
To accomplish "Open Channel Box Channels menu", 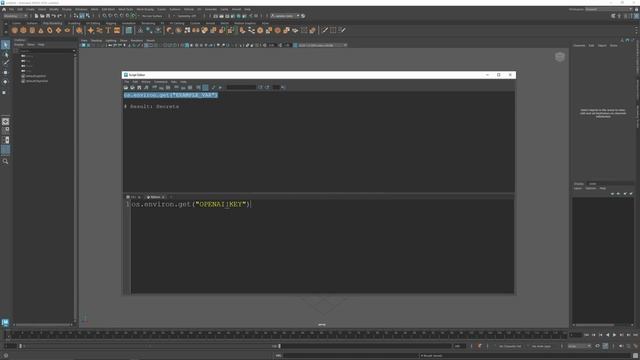I will pos(579,45).
